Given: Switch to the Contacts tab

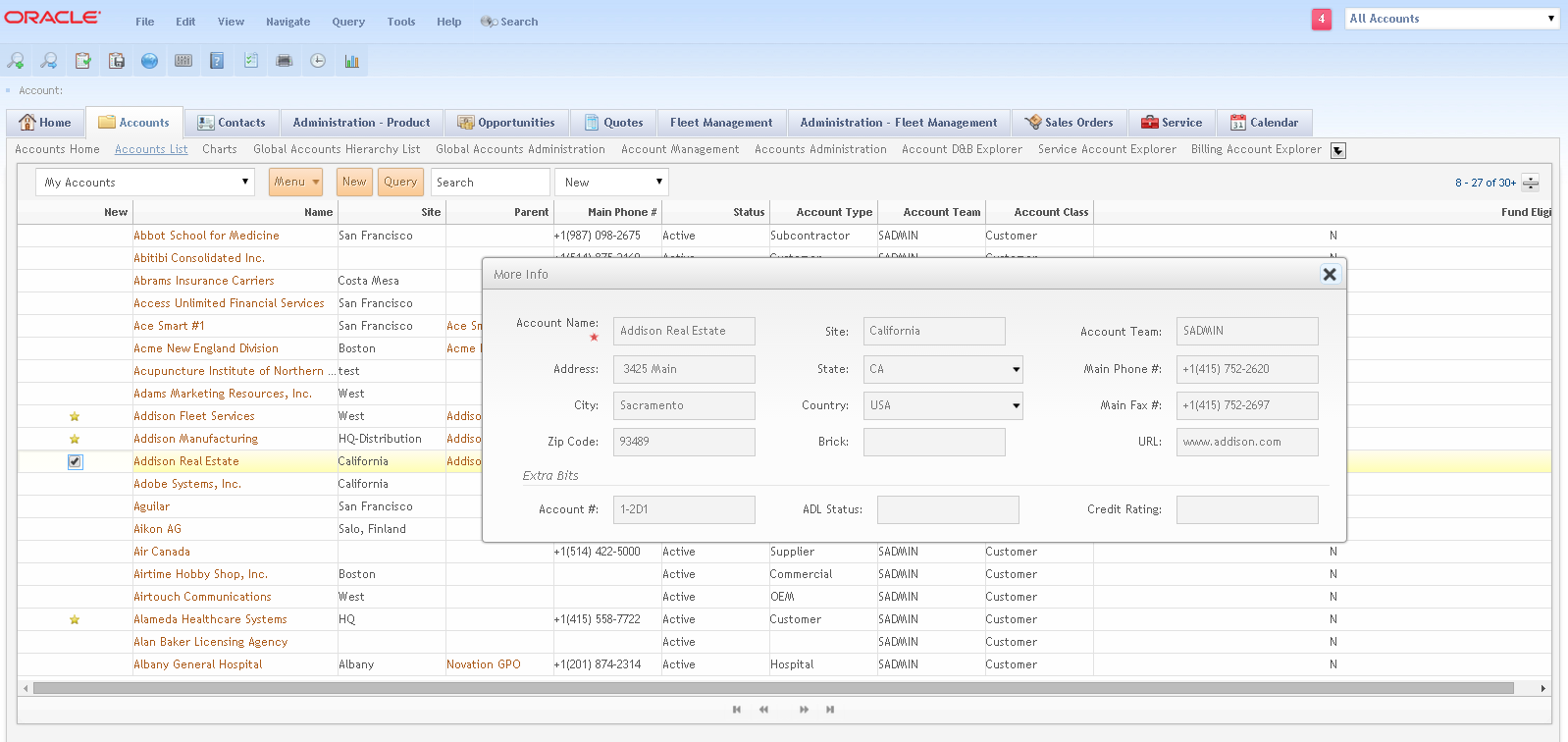Looking at the screenshot, I should click(x=232, y=123).
